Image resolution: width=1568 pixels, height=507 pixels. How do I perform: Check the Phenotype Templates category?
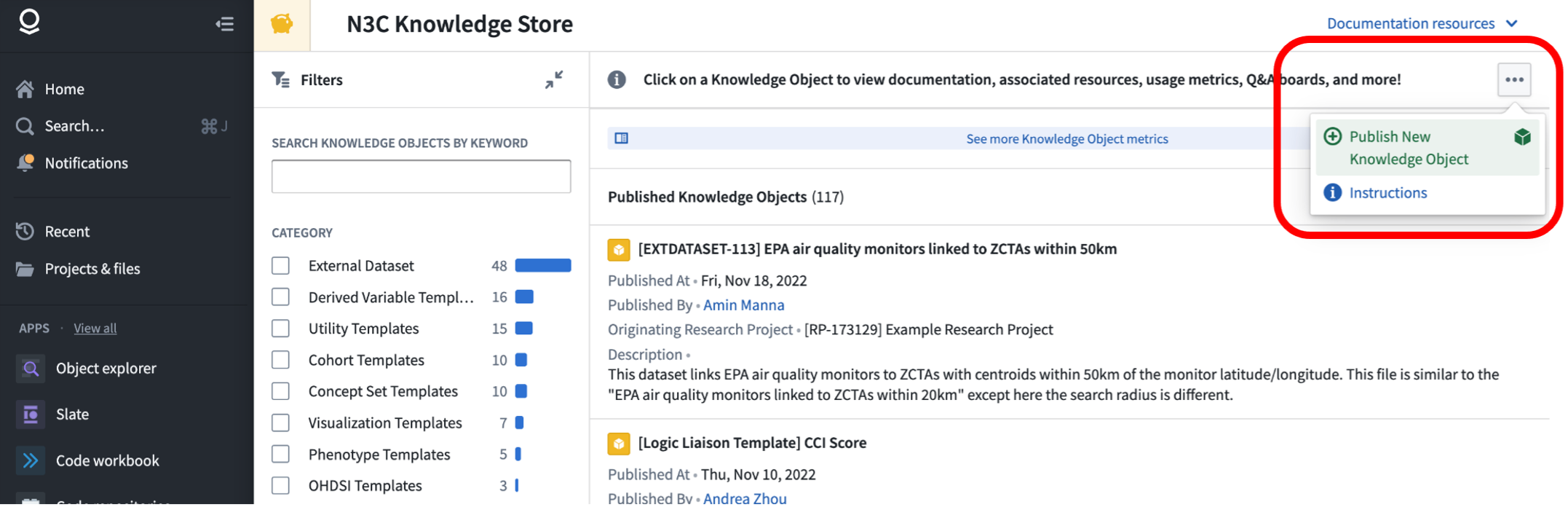(x=280, y=454)
